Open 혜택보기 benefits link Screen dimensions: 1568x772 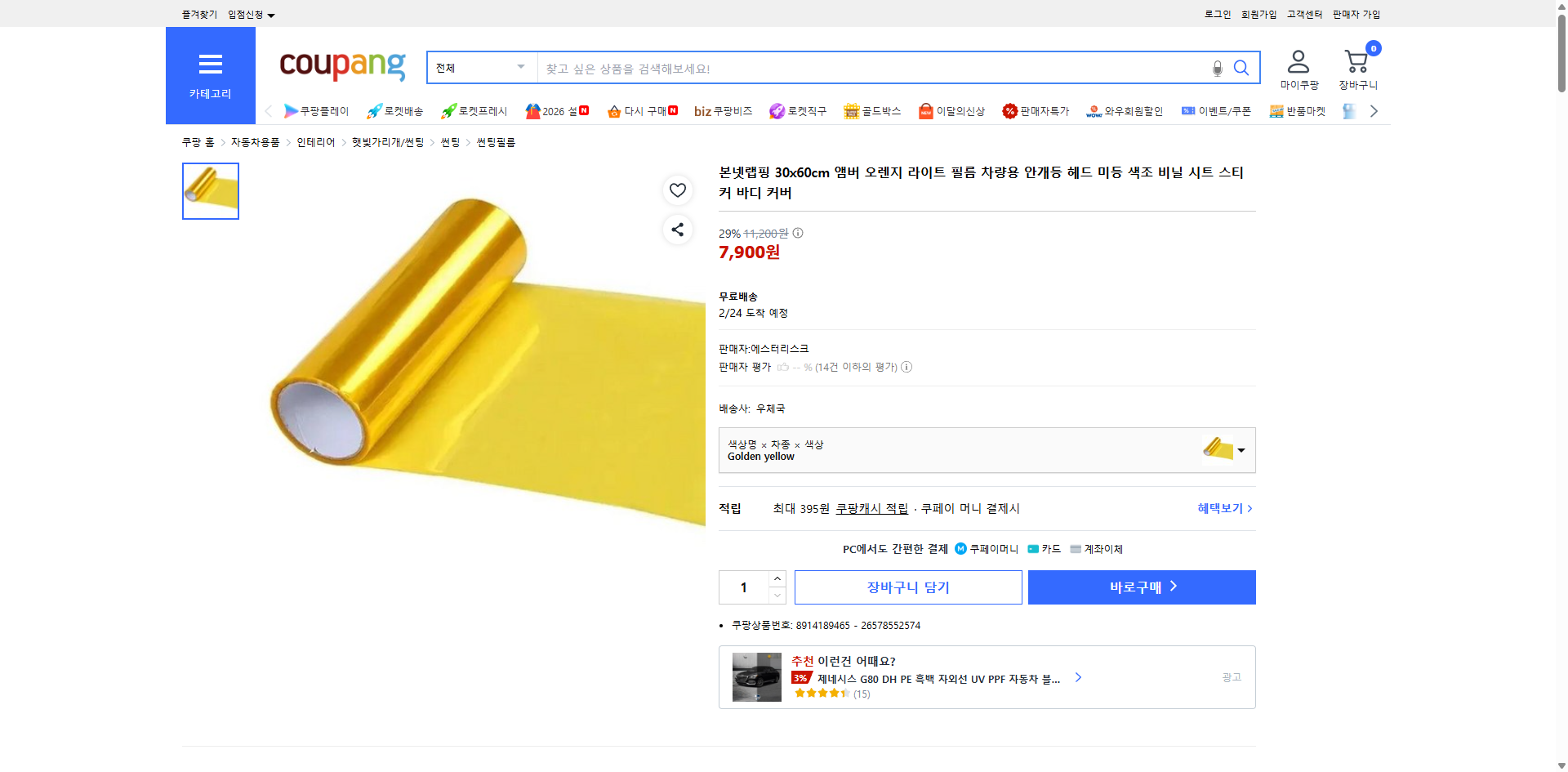click(1220, 508)
